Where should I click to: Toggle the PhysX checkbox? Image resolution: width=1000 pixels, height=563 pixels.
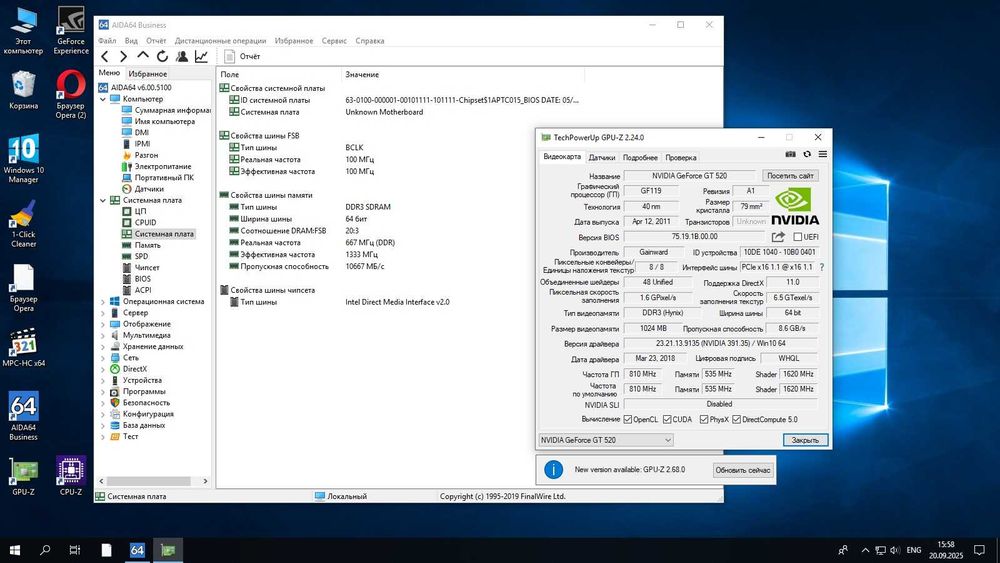[703, 419]
